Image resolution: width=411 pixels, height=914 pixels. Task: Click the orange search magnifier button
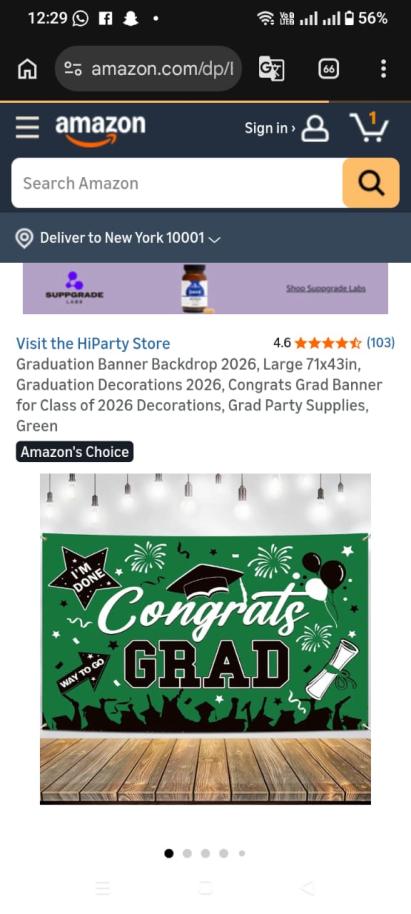click(371, 183)
